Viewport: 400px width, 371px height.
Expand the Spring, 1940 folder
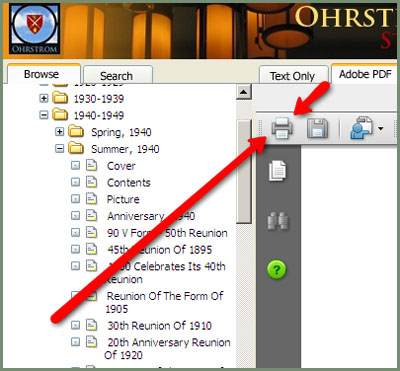pos(59,132)
